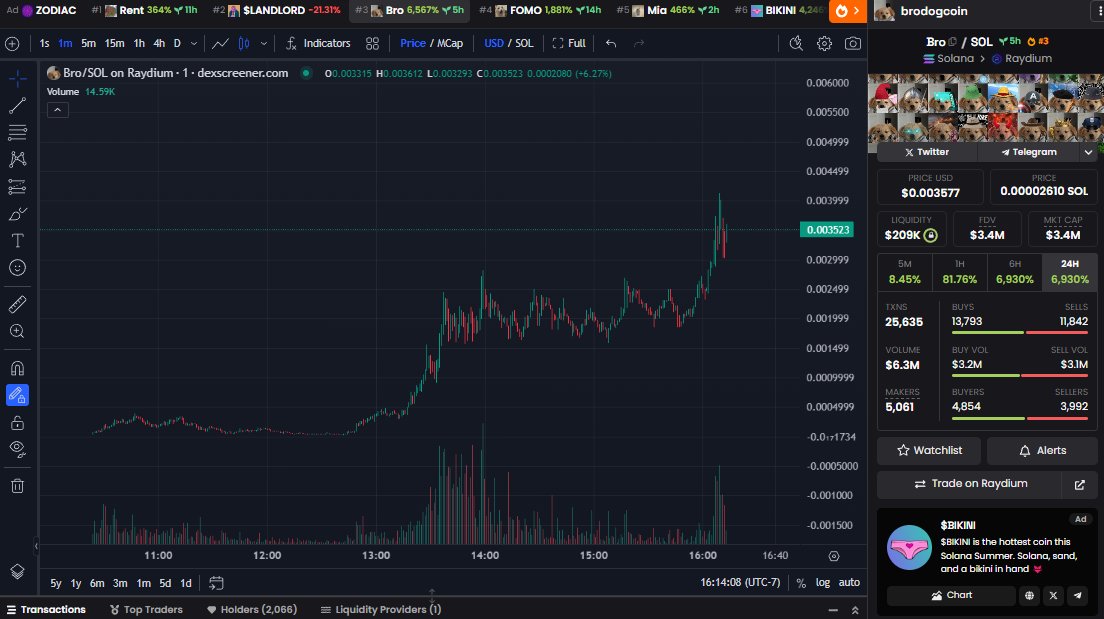Select the 5m timeframe

(x=88, y=44)
